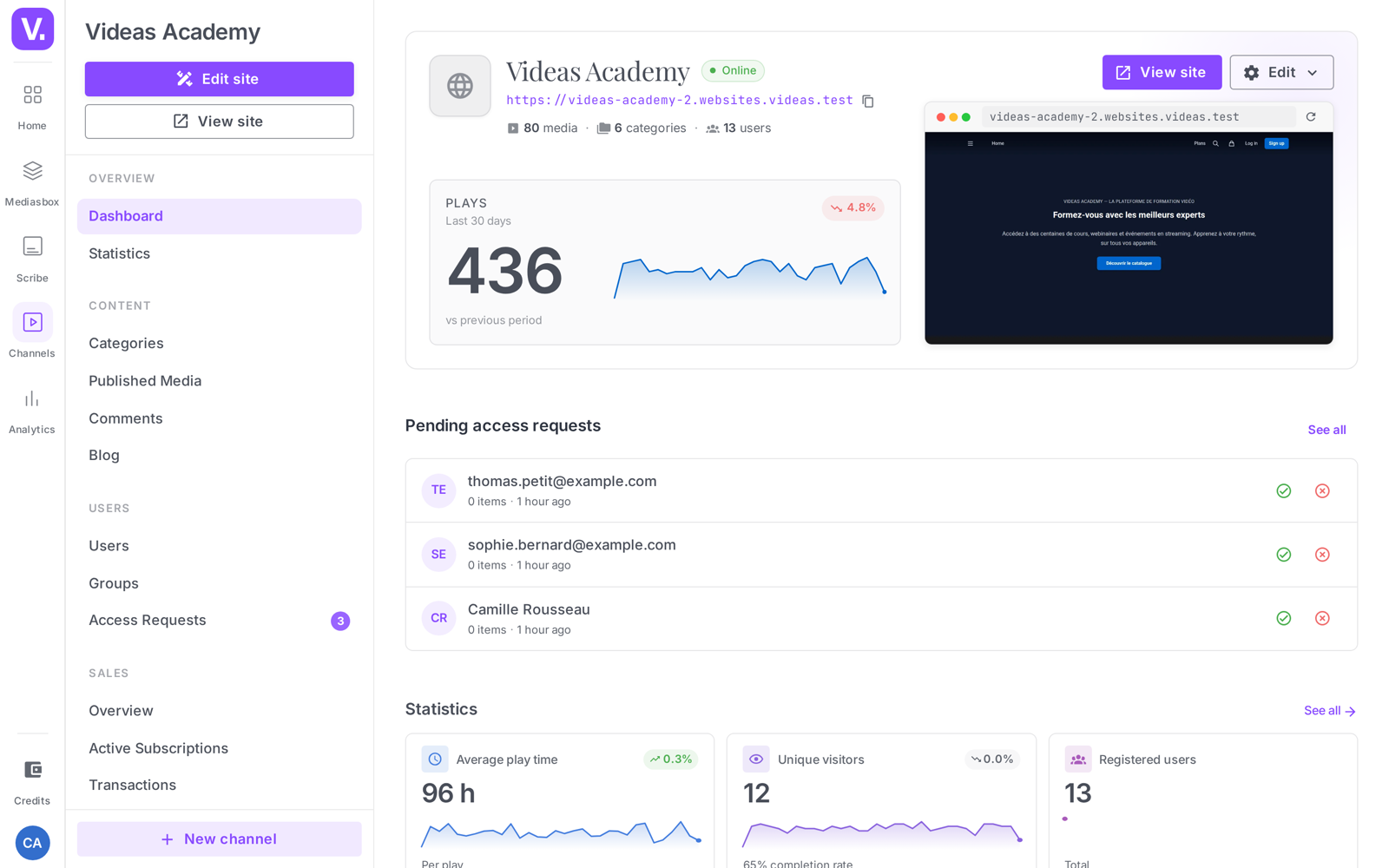Click the purple Edit site button

(x=219, y=79)
